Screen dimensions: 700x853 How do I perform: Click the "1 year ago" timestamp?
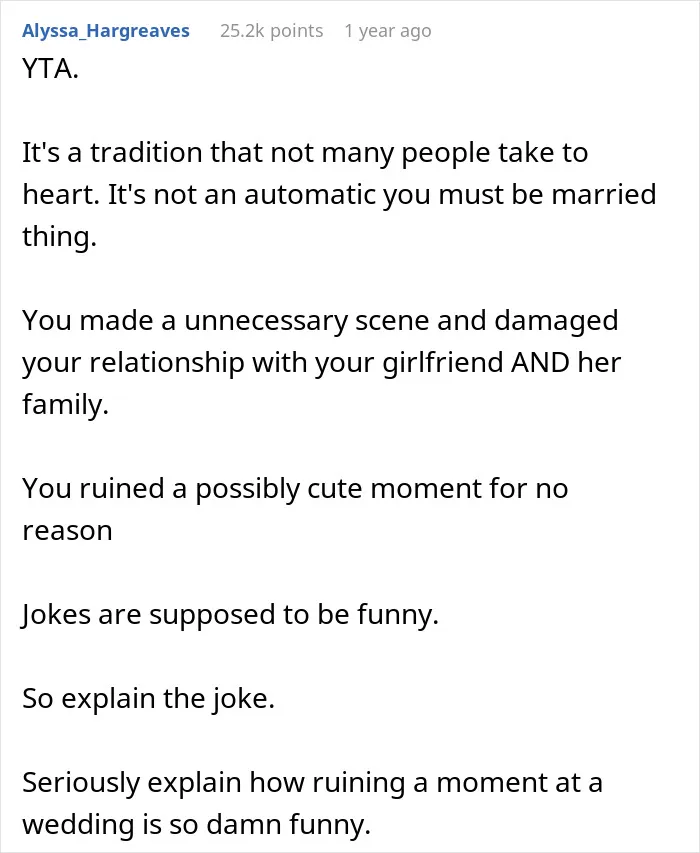(387, 31)
